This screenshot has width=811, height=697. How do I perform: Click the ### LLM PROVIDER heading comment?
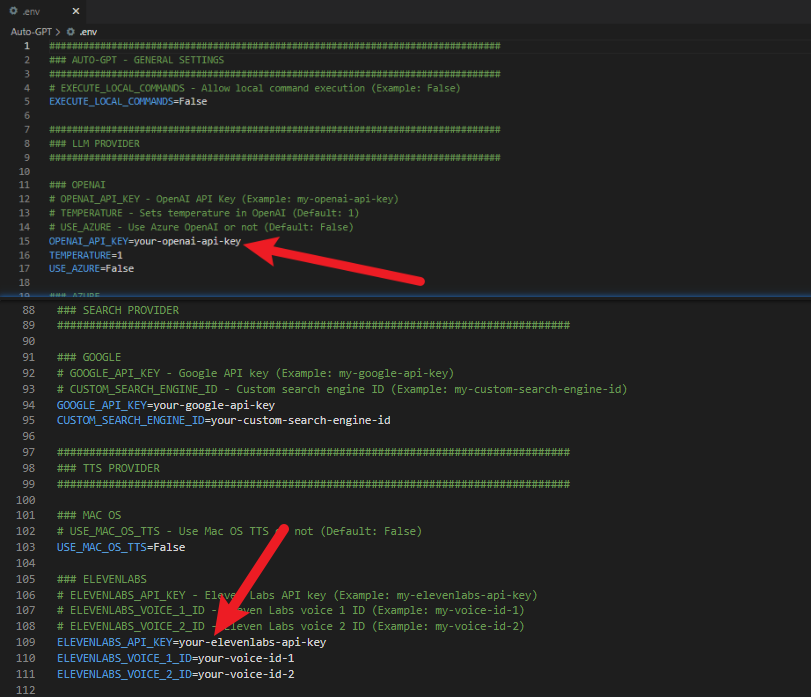94,143
